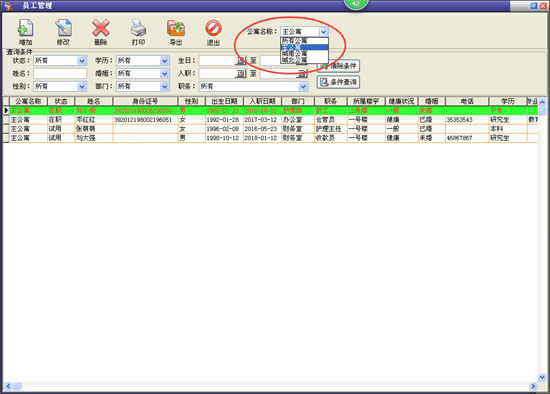Click birth date 1998-10-12 cell
550x394 pixels.
click(x=224, y=138)
